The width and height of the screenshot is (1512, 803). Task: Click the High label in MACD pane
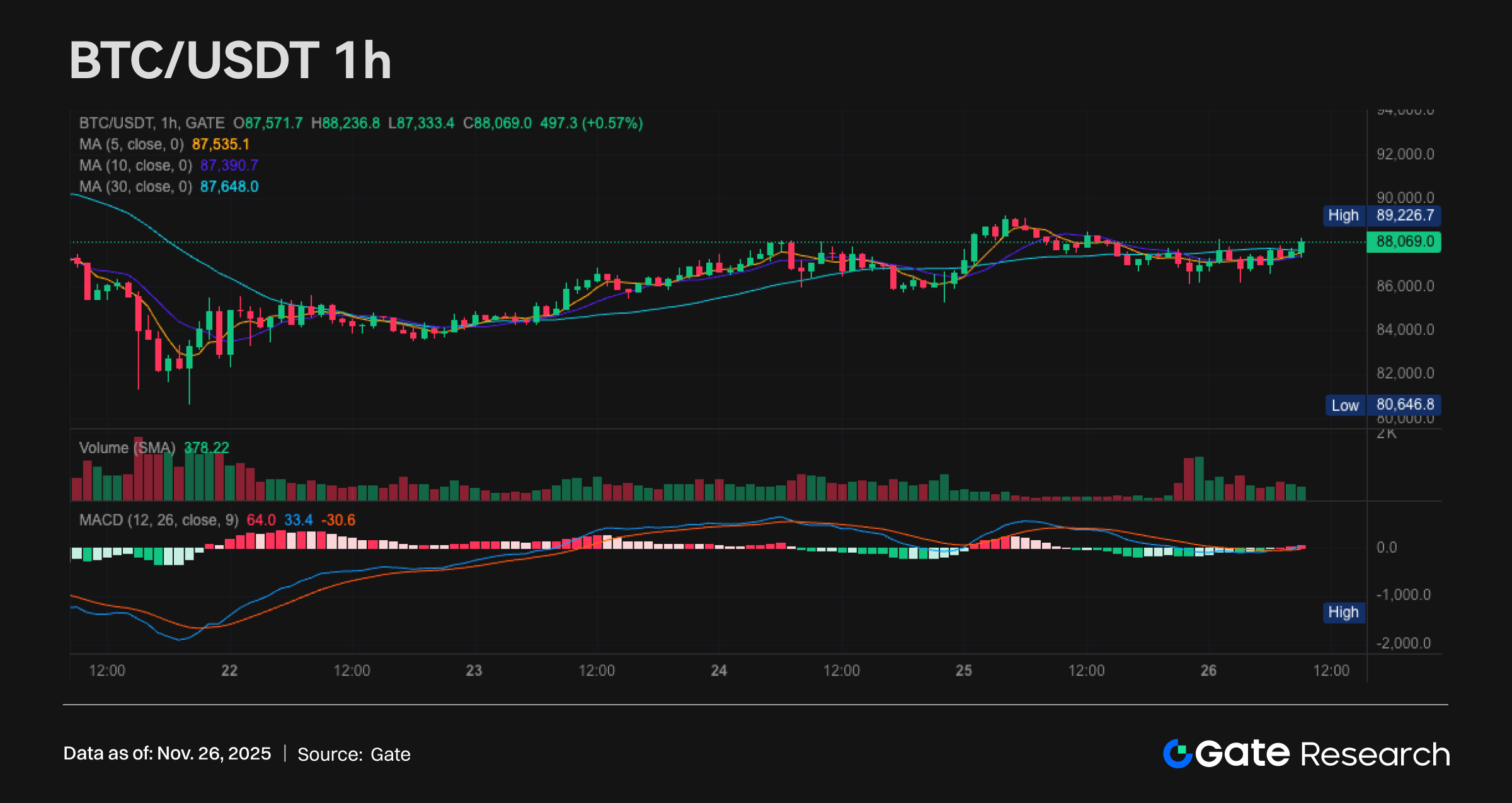click(x=1343, y=613)
